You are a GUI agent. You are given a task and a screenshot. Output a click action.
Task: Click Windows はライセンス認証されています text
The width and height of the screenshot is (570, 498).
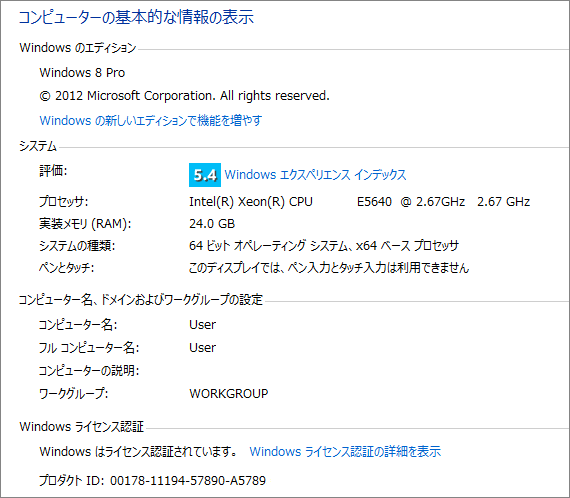tap(139, 451)
